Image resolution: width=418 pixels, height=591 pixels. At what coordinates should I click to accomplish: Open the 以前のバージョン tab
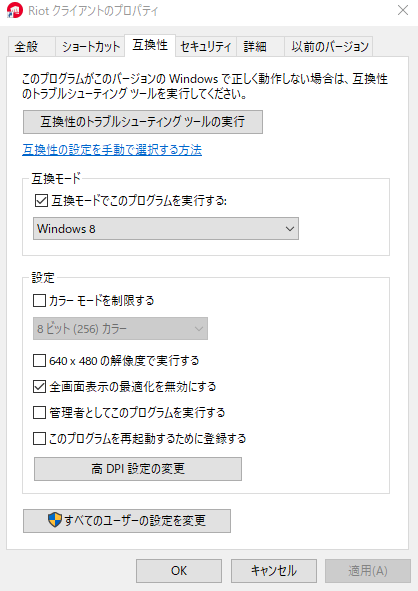pos(329,47)
